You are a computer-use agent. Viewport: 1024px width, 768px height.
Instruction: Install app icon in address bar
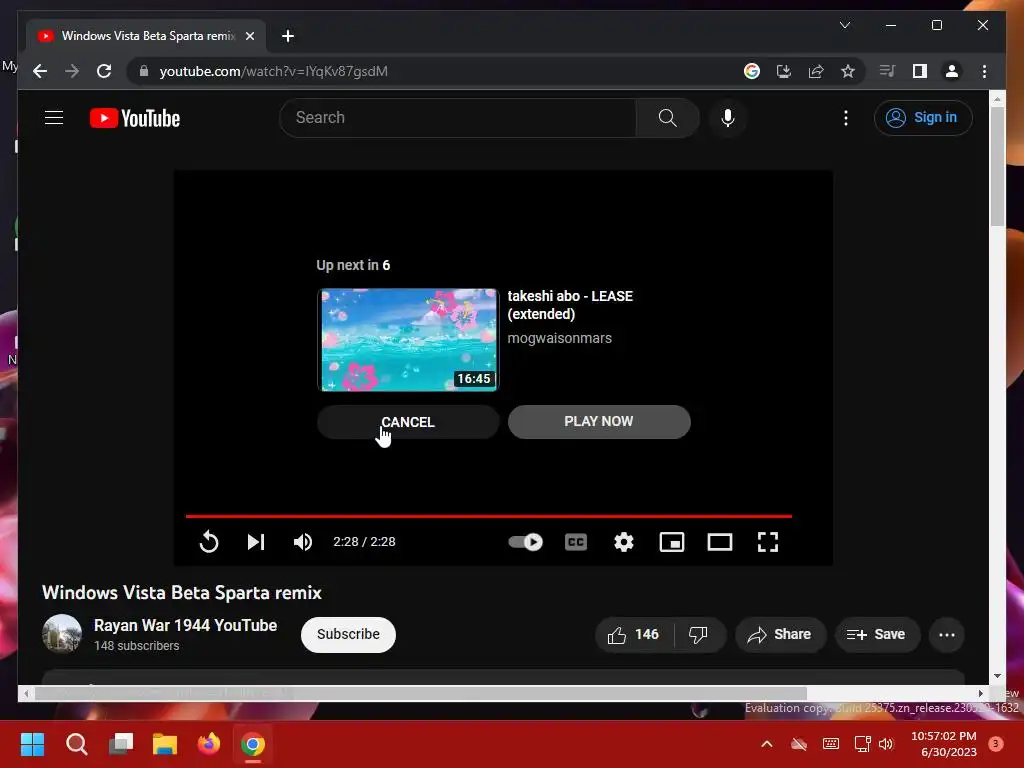click(x=784, y=71)
